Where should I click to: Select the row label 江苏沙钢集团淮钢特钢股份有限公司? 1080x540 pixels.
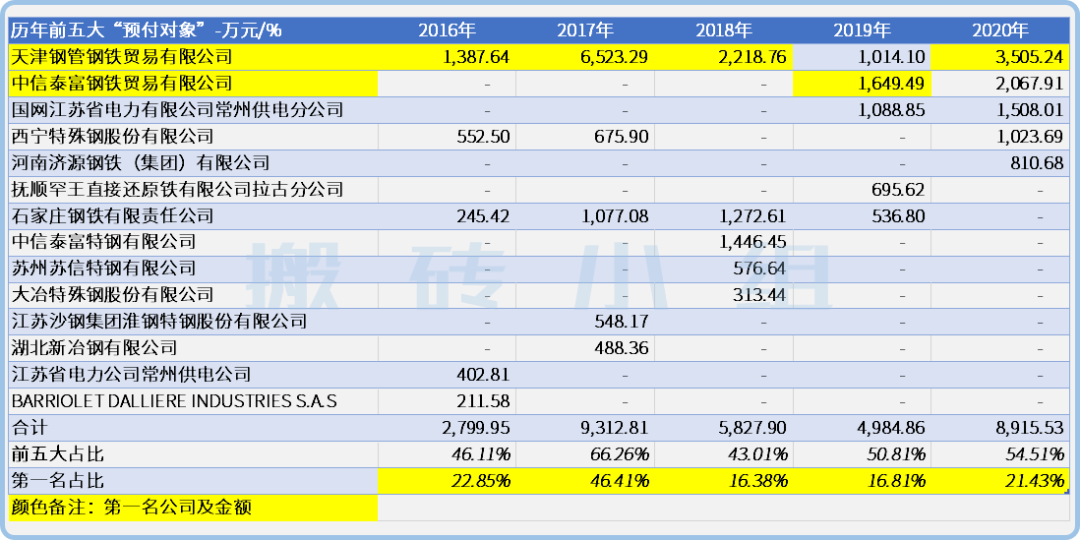click(159, 322)
